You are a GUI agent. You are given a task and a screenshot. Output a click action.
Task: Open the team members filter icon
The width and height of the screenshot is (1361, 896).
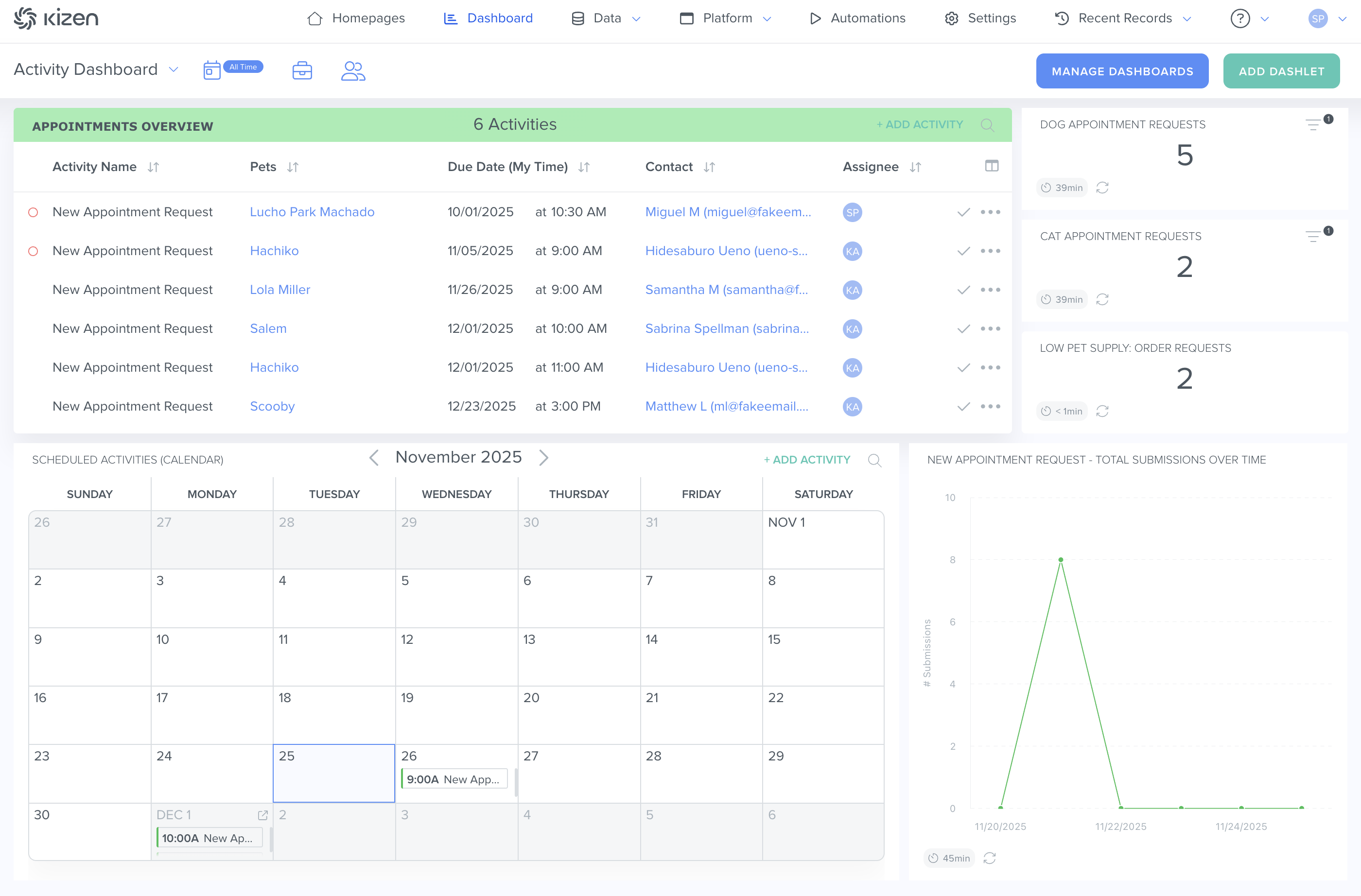click(353, 71)
